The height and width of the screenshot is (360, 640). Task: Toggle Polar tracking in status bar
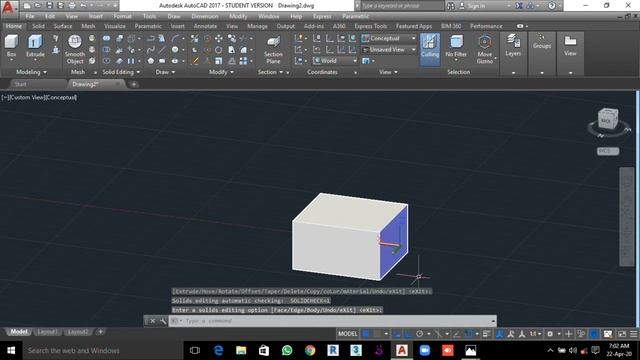[419, 334]
